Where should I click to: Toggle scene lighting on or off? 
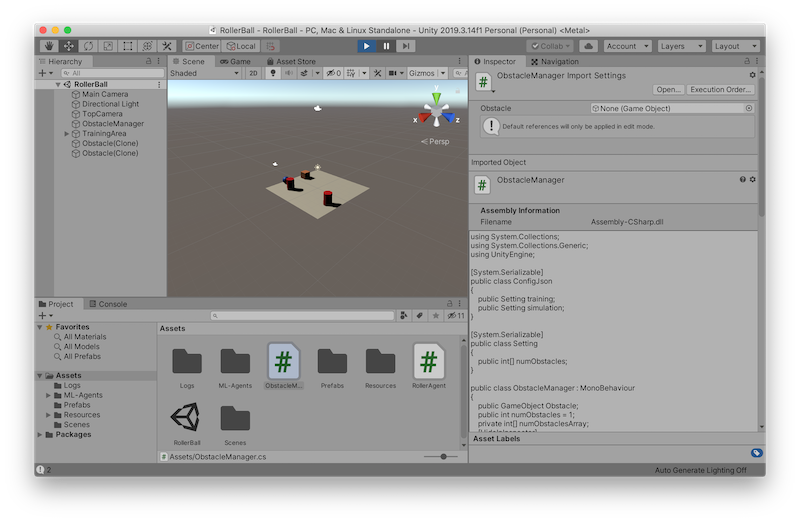tap(273, 73)
